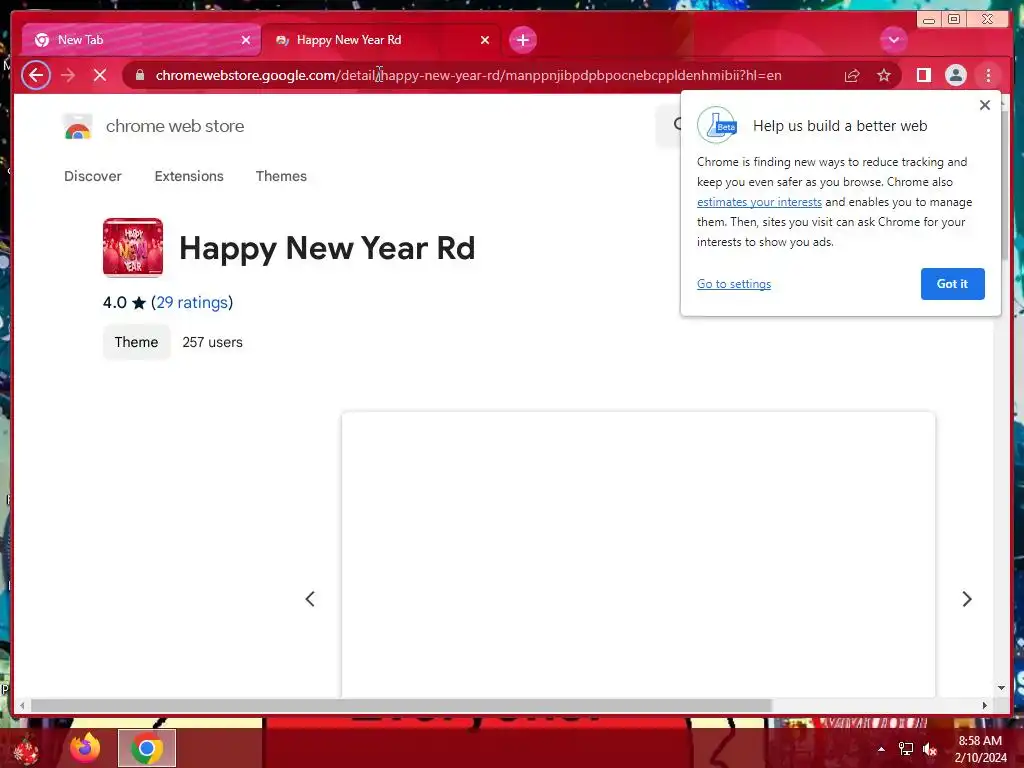The width and height of the screenshot is (1024, 768).
Task: Open the network tray icon
Action: [x=906, y=749]
